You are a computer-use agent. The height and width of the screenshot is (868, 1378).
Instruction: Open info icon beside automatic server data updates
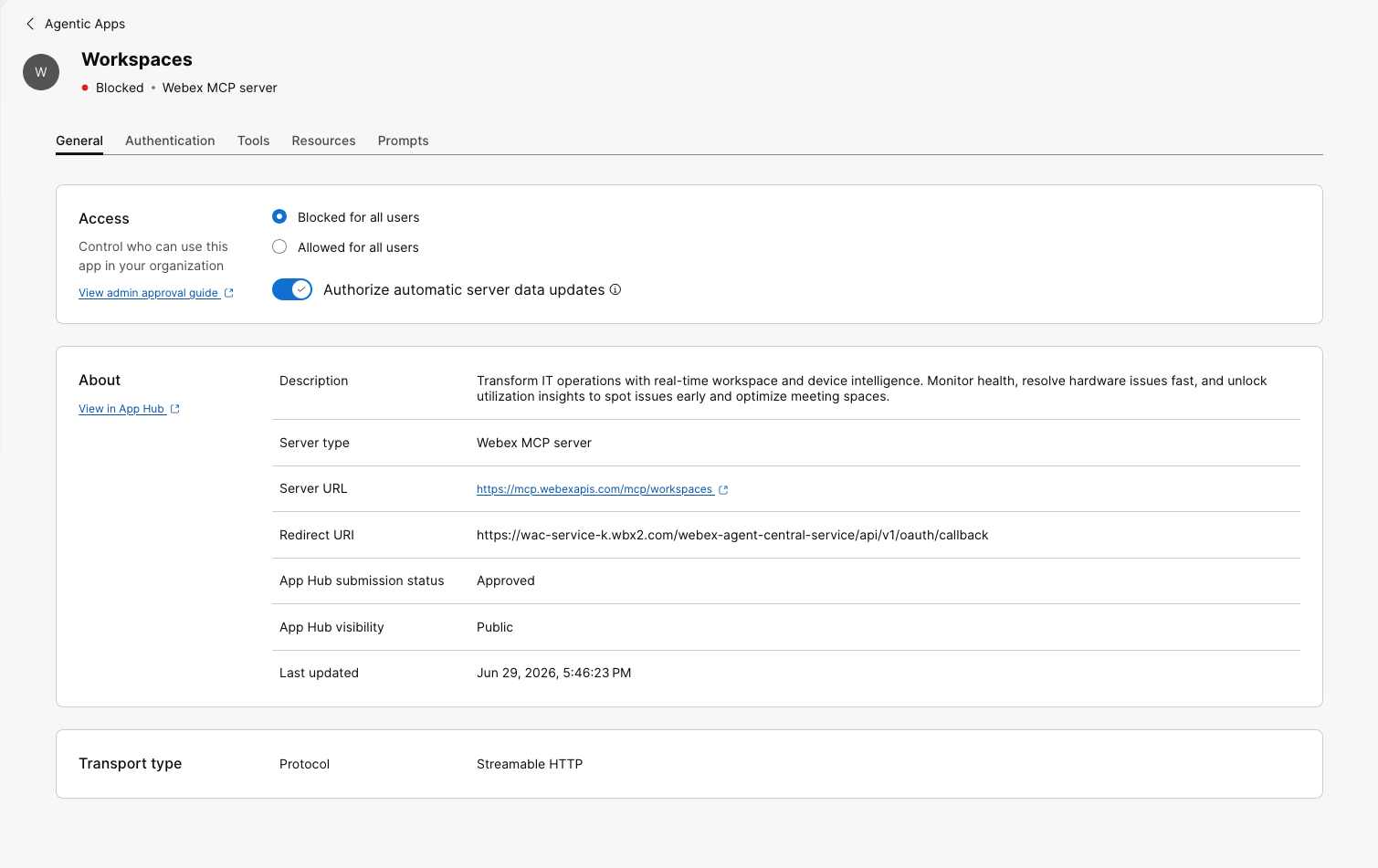tap(615, 289)
